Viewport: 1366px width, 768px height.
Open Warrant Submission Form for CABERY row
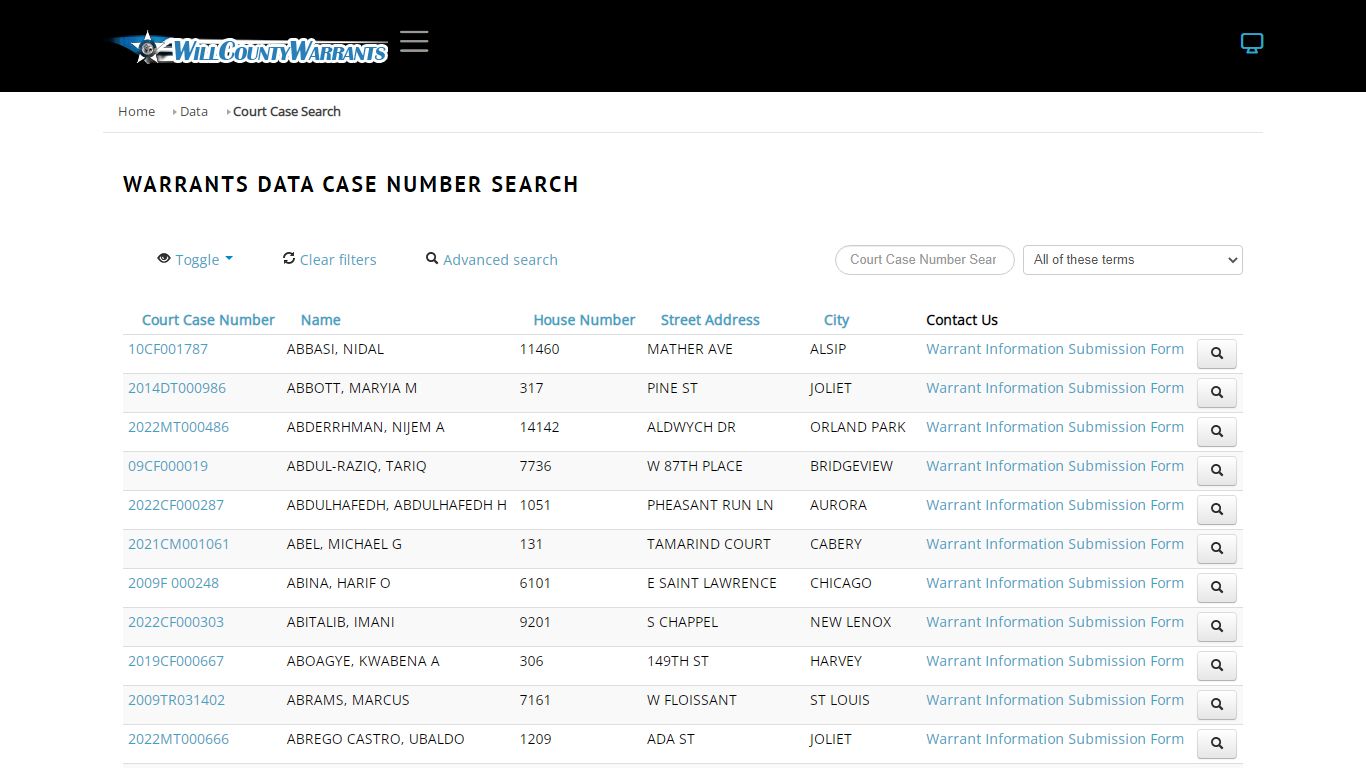click(x=1055, y=544)
